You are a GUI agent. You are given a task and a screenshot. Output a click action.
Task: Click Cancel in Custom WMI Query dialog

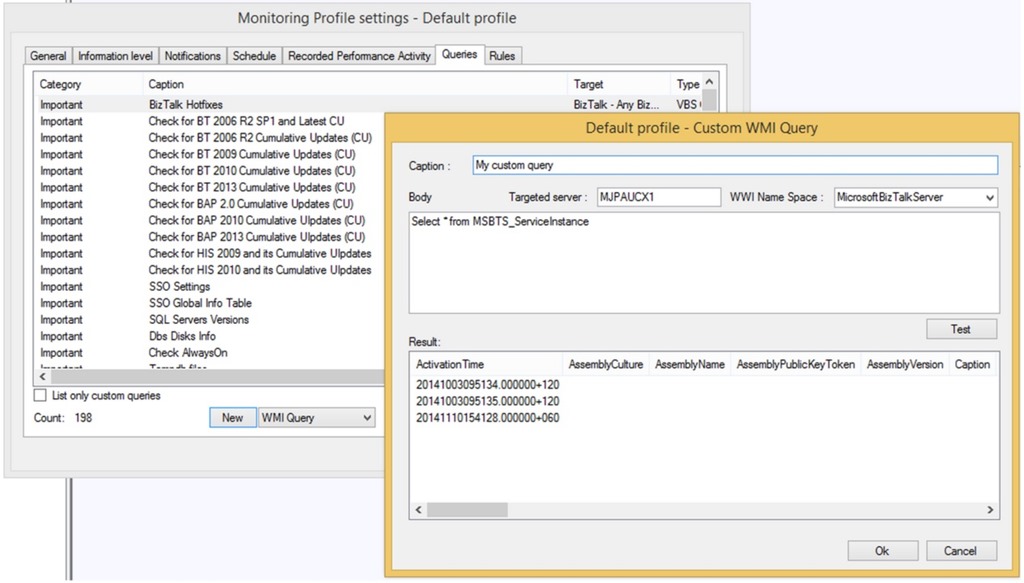pos(961,551)
